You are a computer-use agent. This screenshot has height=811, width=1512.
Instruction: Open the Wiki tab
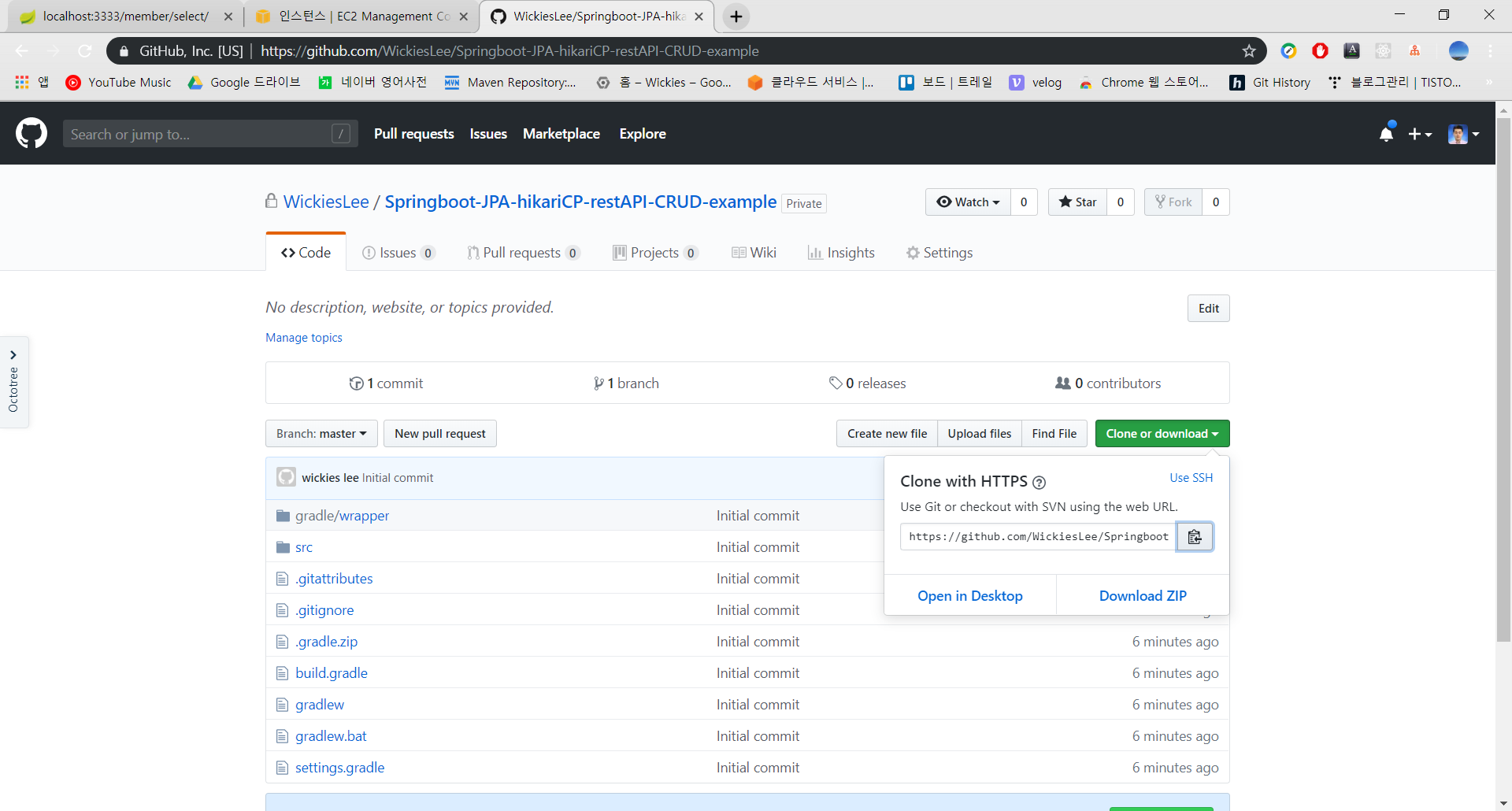[x=754, y=253]
